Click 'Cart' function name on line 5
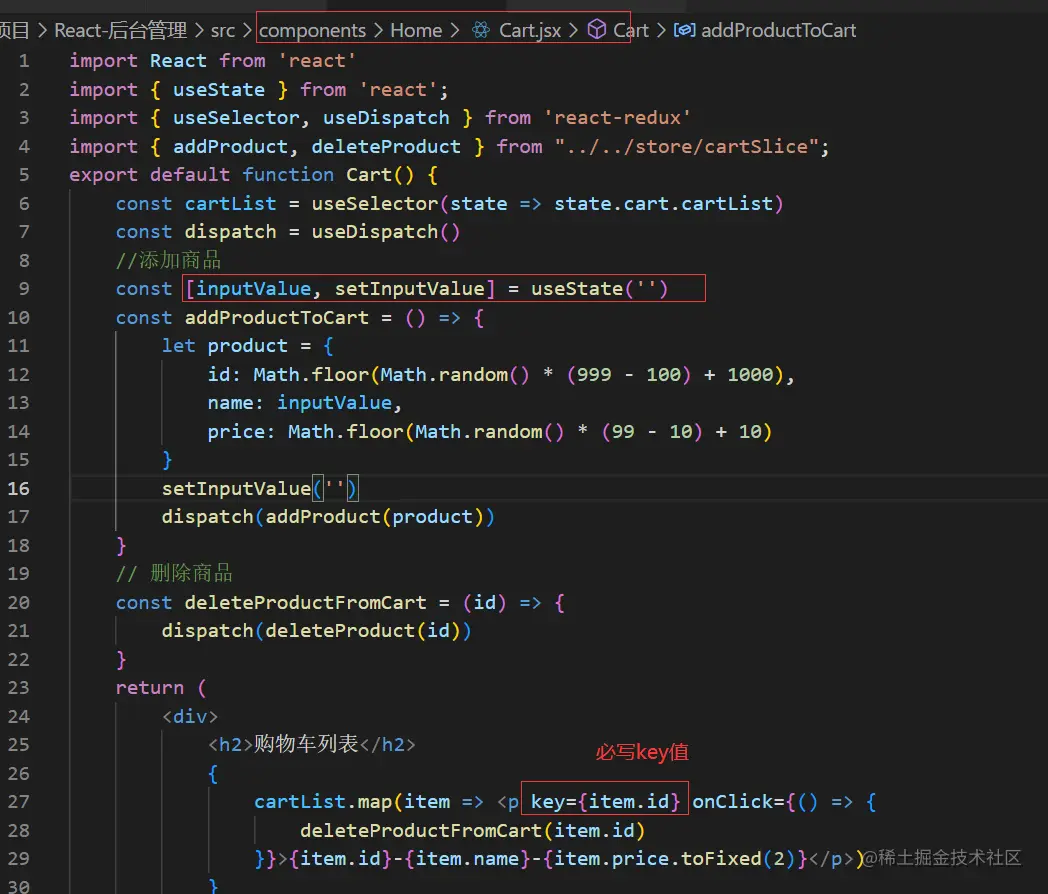The width and height of the screenshot is (1048, 894). click(x=369, y=174)
